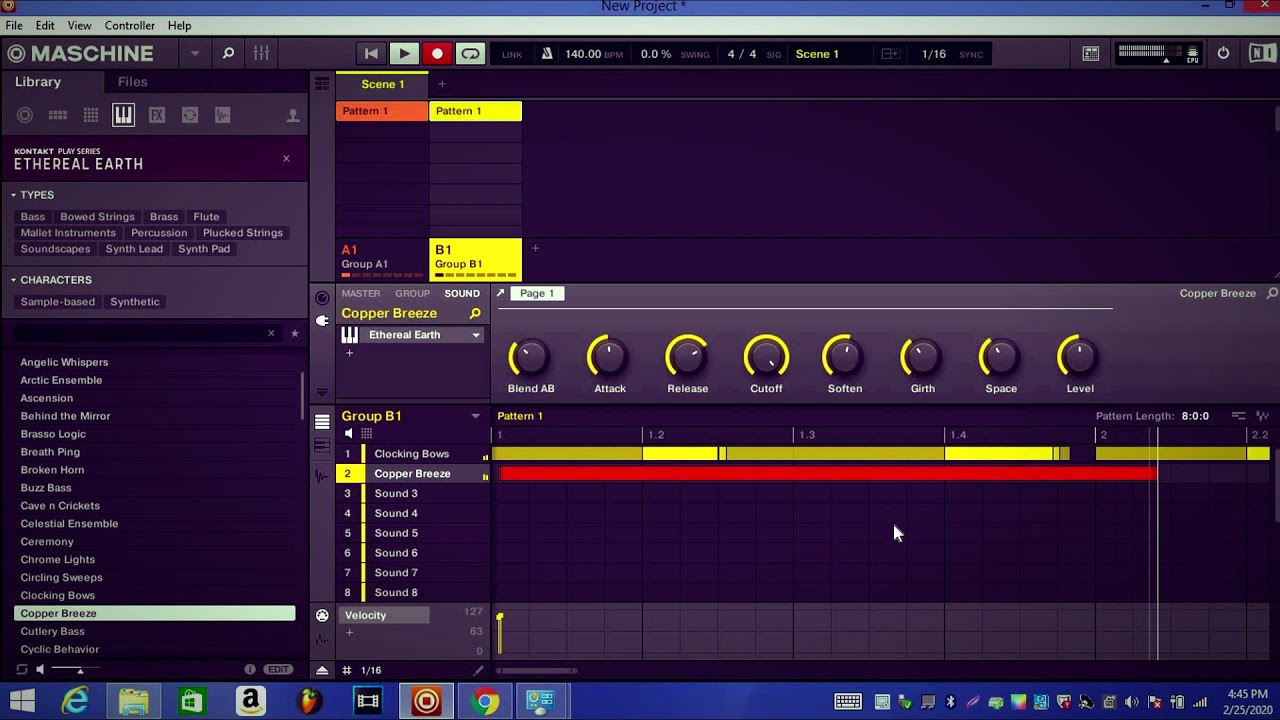Image resolution: width=1280 pixels, height=720 pixels.
Task: Switch to the GROUP tab
Action: [412, 294]
